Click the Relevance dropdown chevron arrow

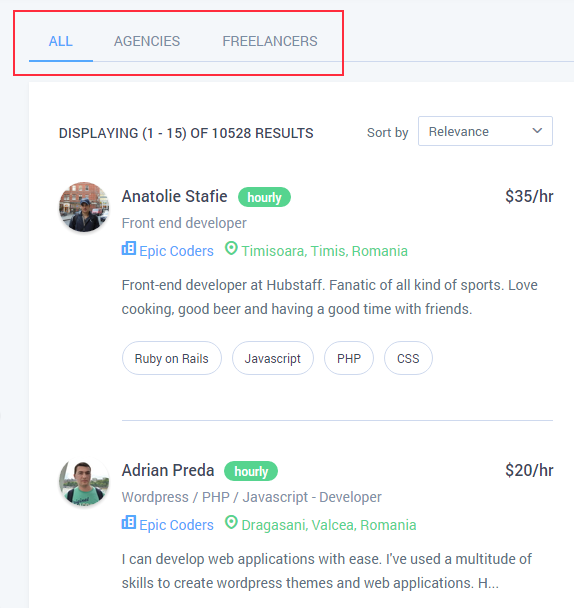[537, 131]
